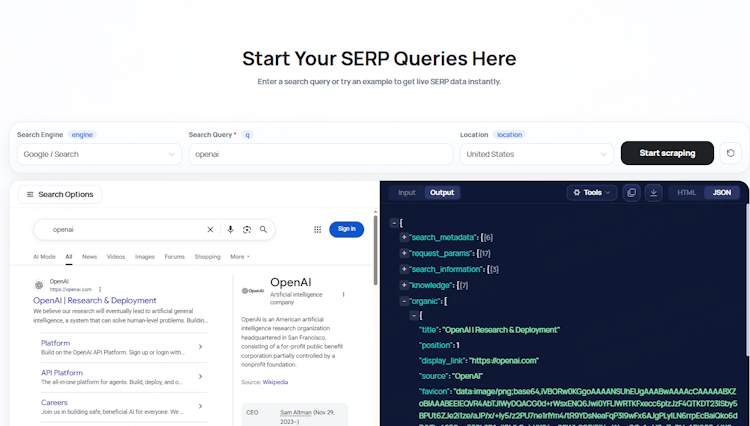Click the Start scraping button
Viewport: 750px width, 426px height.
[x=667, y=153]
